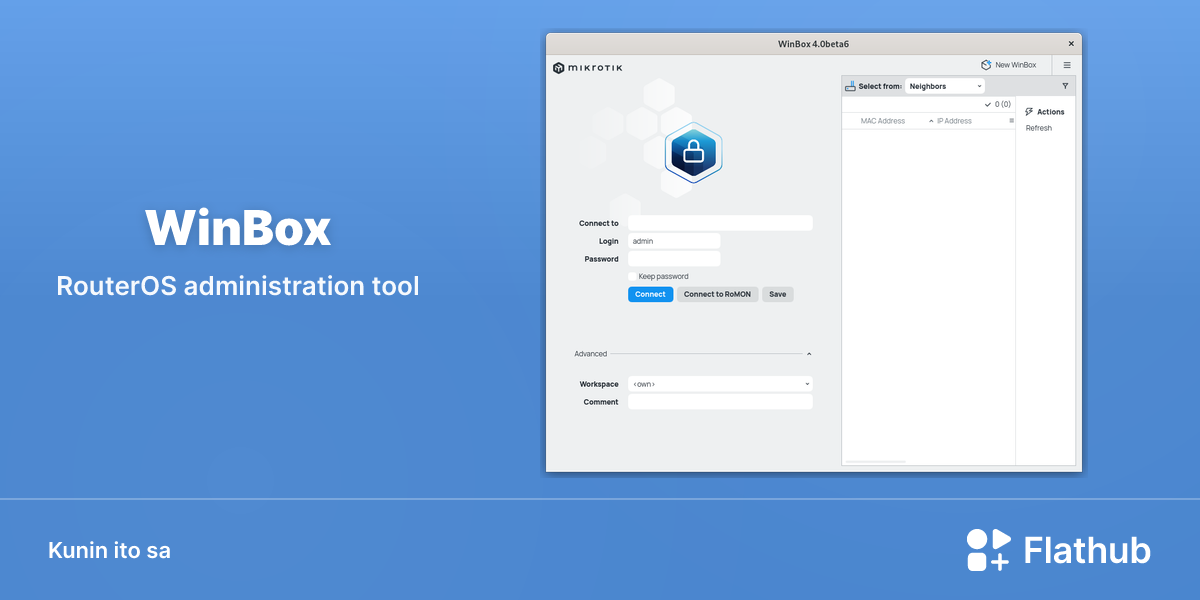The width and height of the screenshot is (1200, 600).
Task: Click the MAC Address column header
Action: tap(883, 121)
